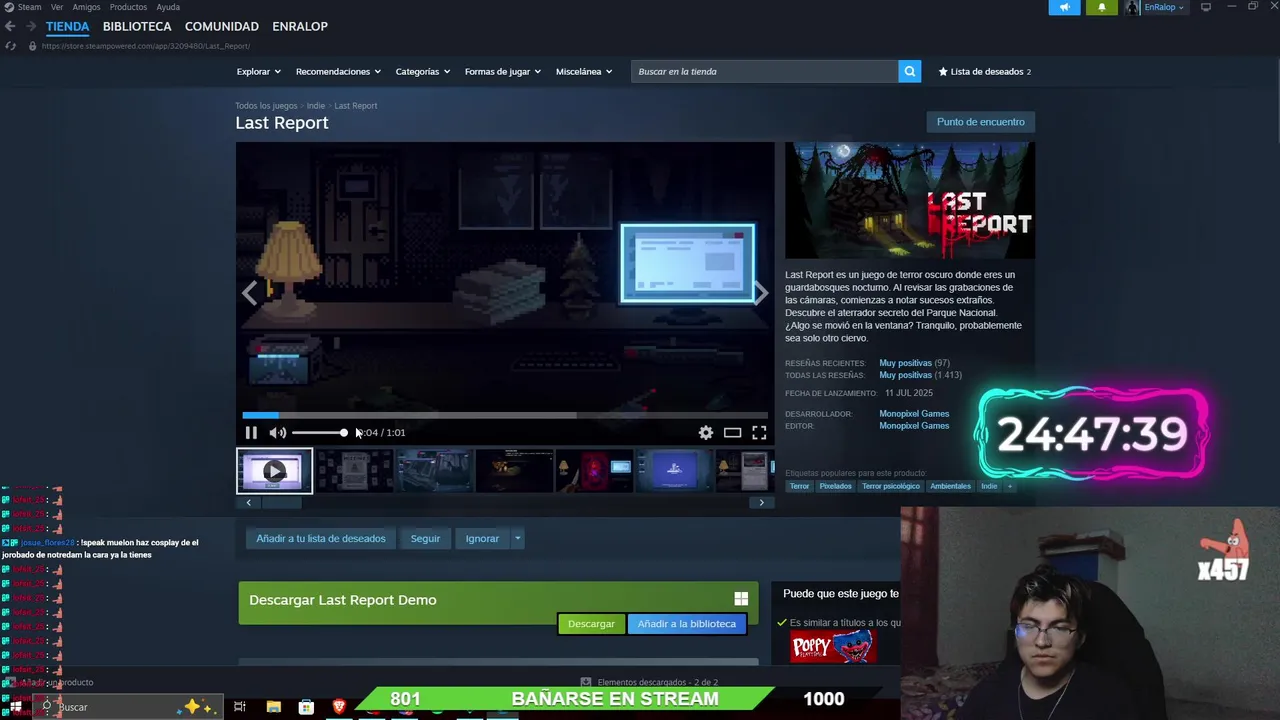The image size is (1280, 720).
Task: Click Añadir a la biblioteca button
Action: coord(686,624)
